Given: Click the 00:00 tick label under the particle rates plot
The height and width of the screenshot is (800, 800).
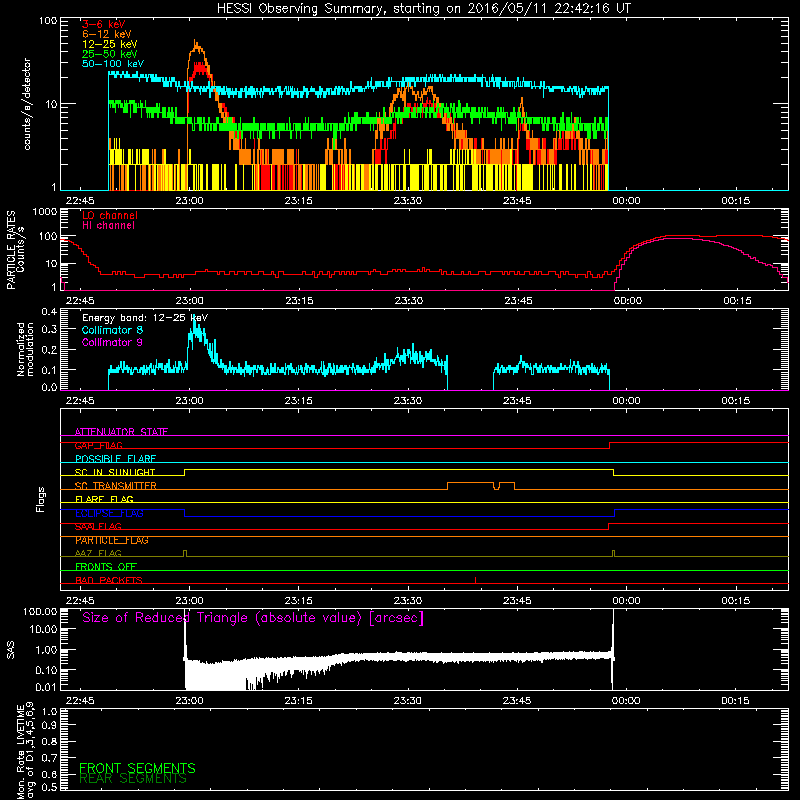Looking at the screenshot, I should click(x=628, y=301).
